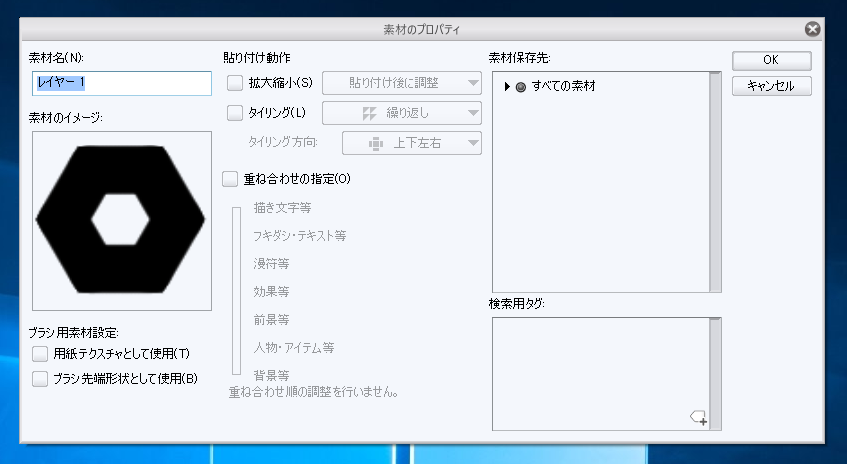Viewport: 847px width, 464px height.
Task: Click the 素材保存先 list scrollbar
Action: [x=715, y=182]
